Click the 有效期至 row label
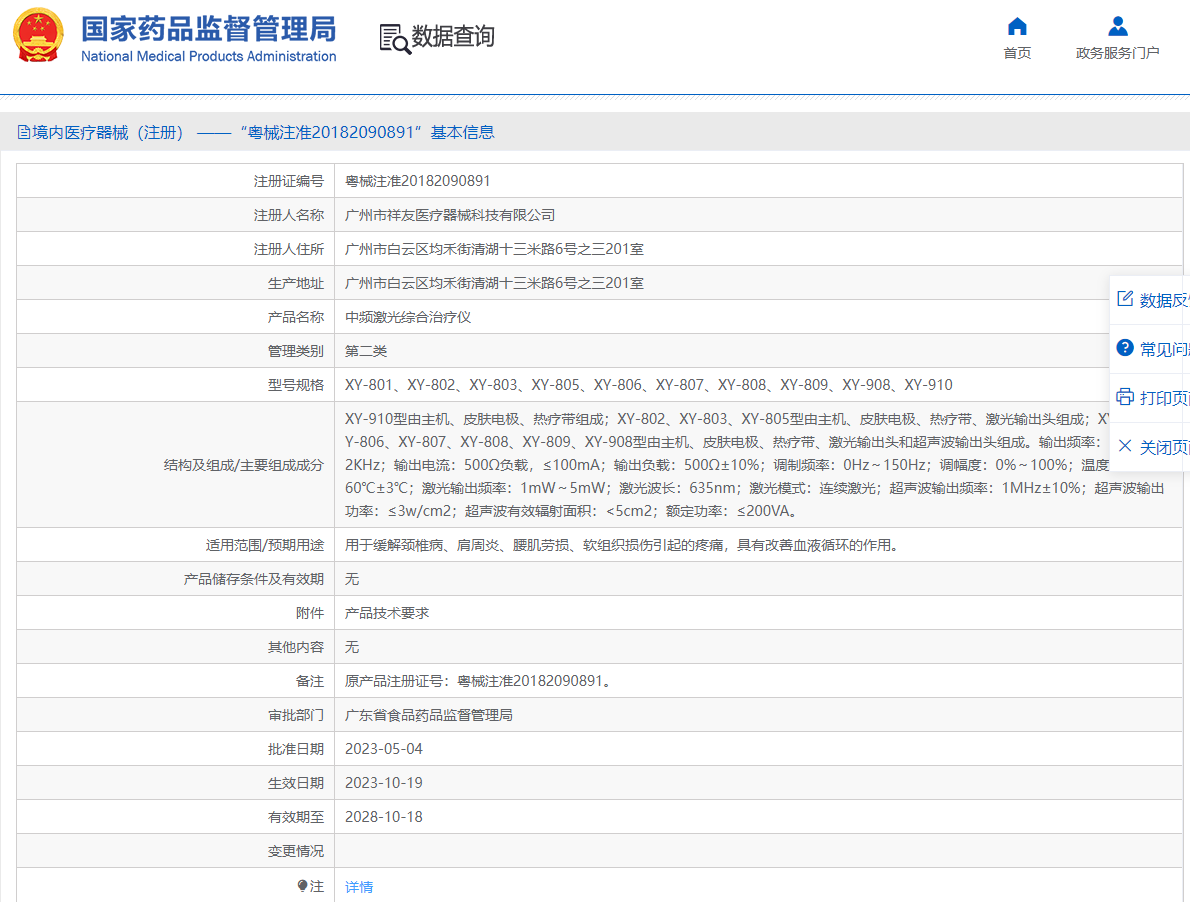This screenshot has width=1190, height=902. [x=296, y=818]
